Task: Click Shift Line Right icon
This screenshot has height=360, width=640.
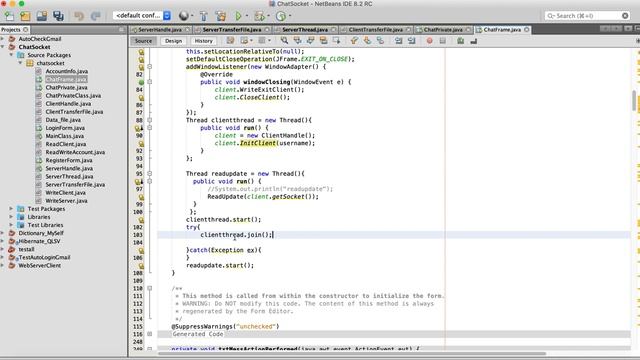Action: pos(411,41)
